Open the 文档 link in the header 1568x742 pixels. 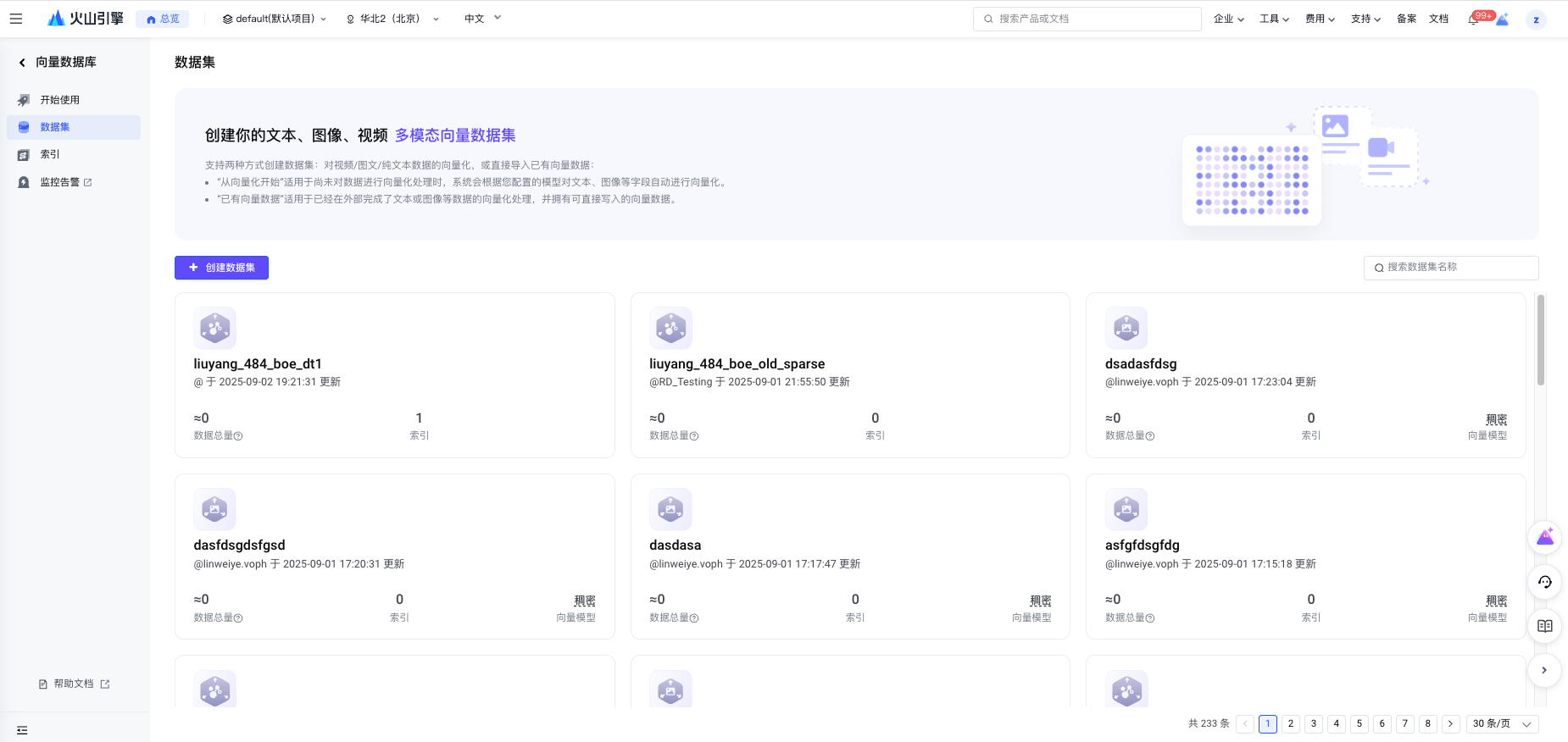tap(1439, 19)
